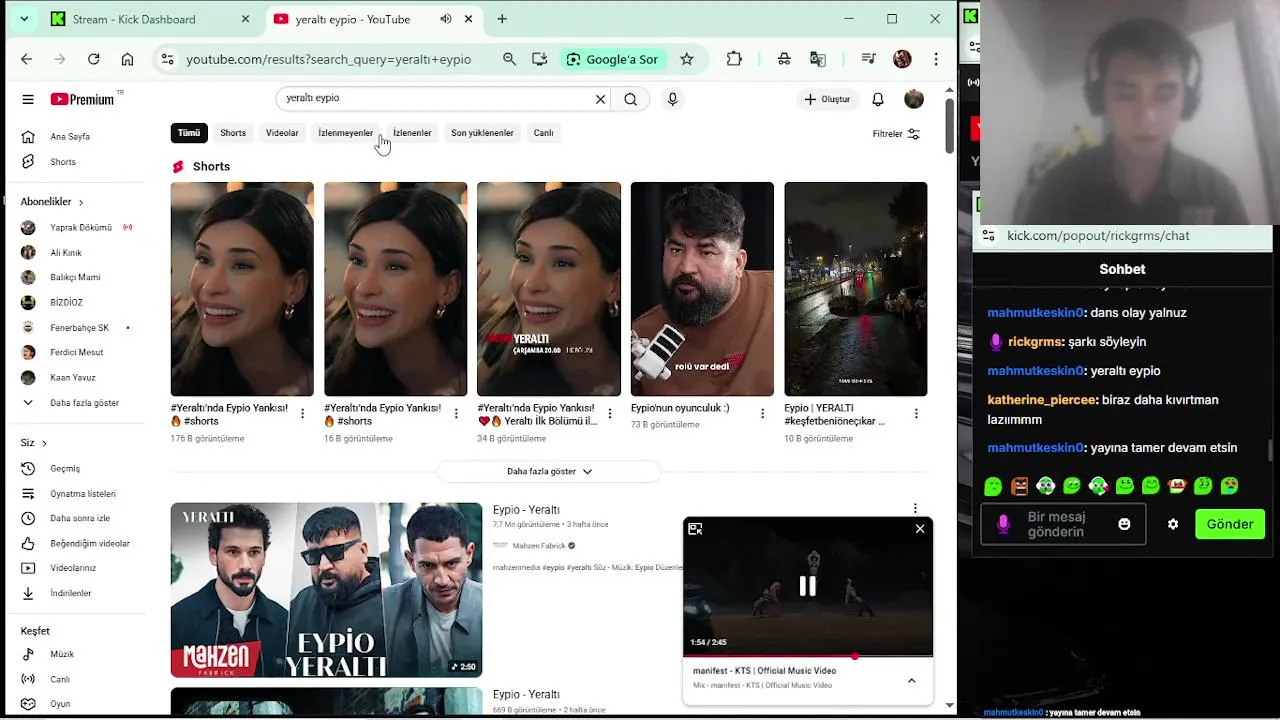Open the 176 B görüntüleme short thumbnail
1280x720 pixels.
point(242,289)
